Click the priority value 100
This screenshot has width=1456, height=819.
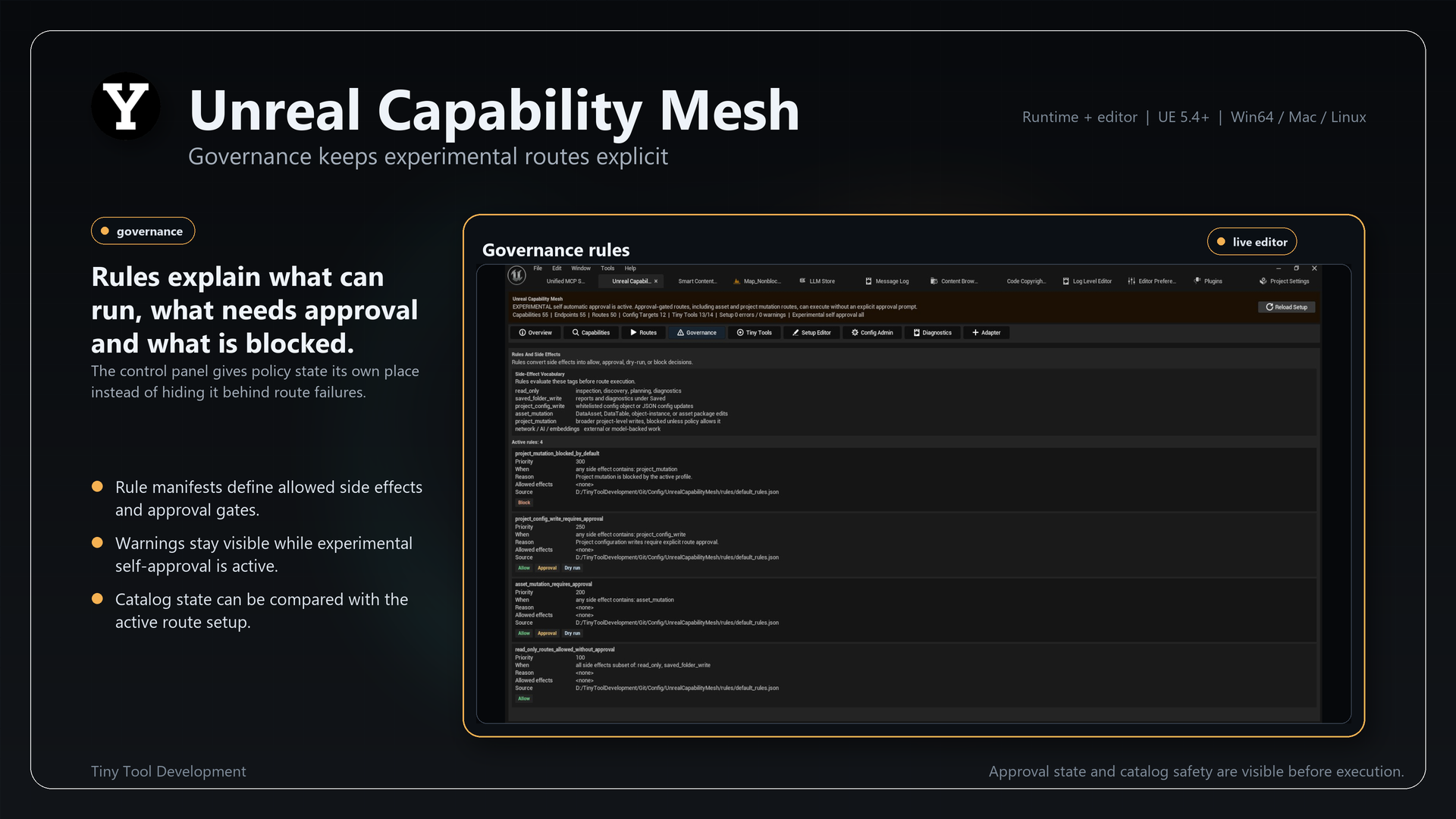[x=580, y=657]
